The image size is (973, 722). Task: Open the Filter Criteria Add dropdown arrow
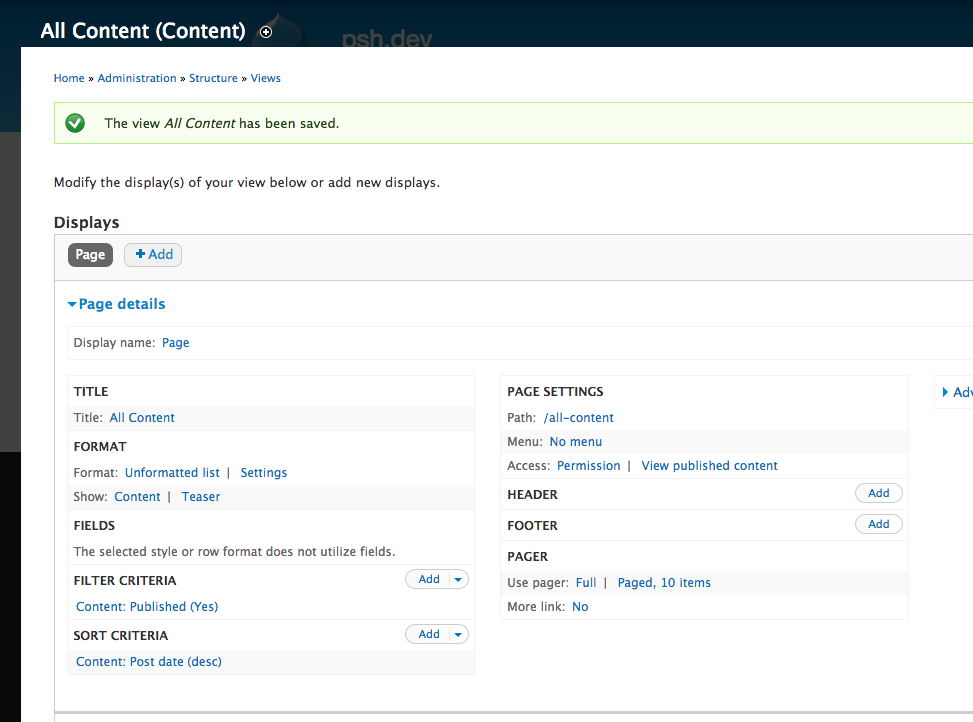click(458, 579)
